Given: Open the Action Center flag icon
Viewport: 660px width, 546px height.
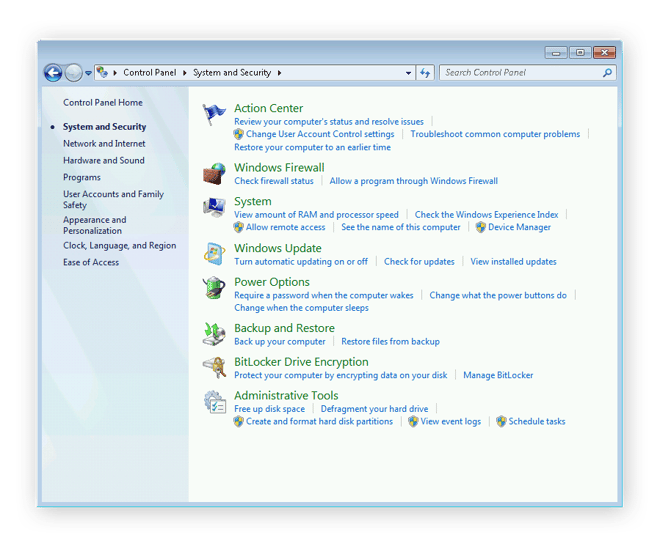Looking at the screenshot, I should [x=214, y=114].
